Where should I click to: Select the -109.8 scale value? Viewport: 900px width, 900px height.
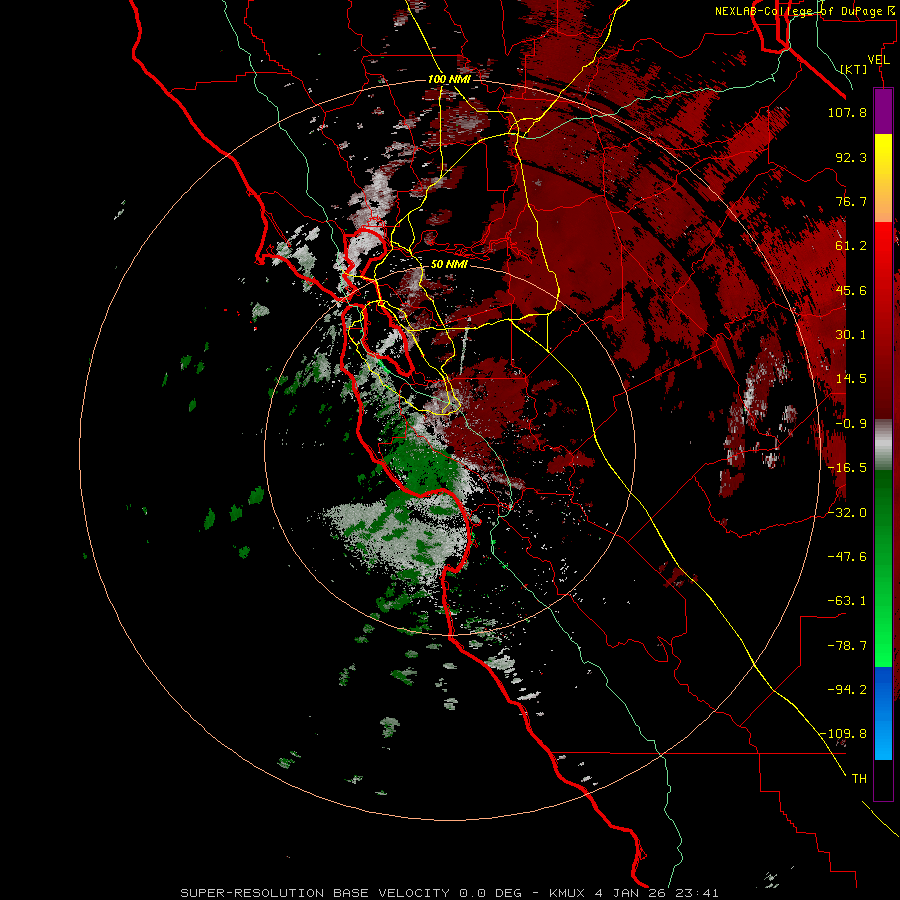coord(843,734)
